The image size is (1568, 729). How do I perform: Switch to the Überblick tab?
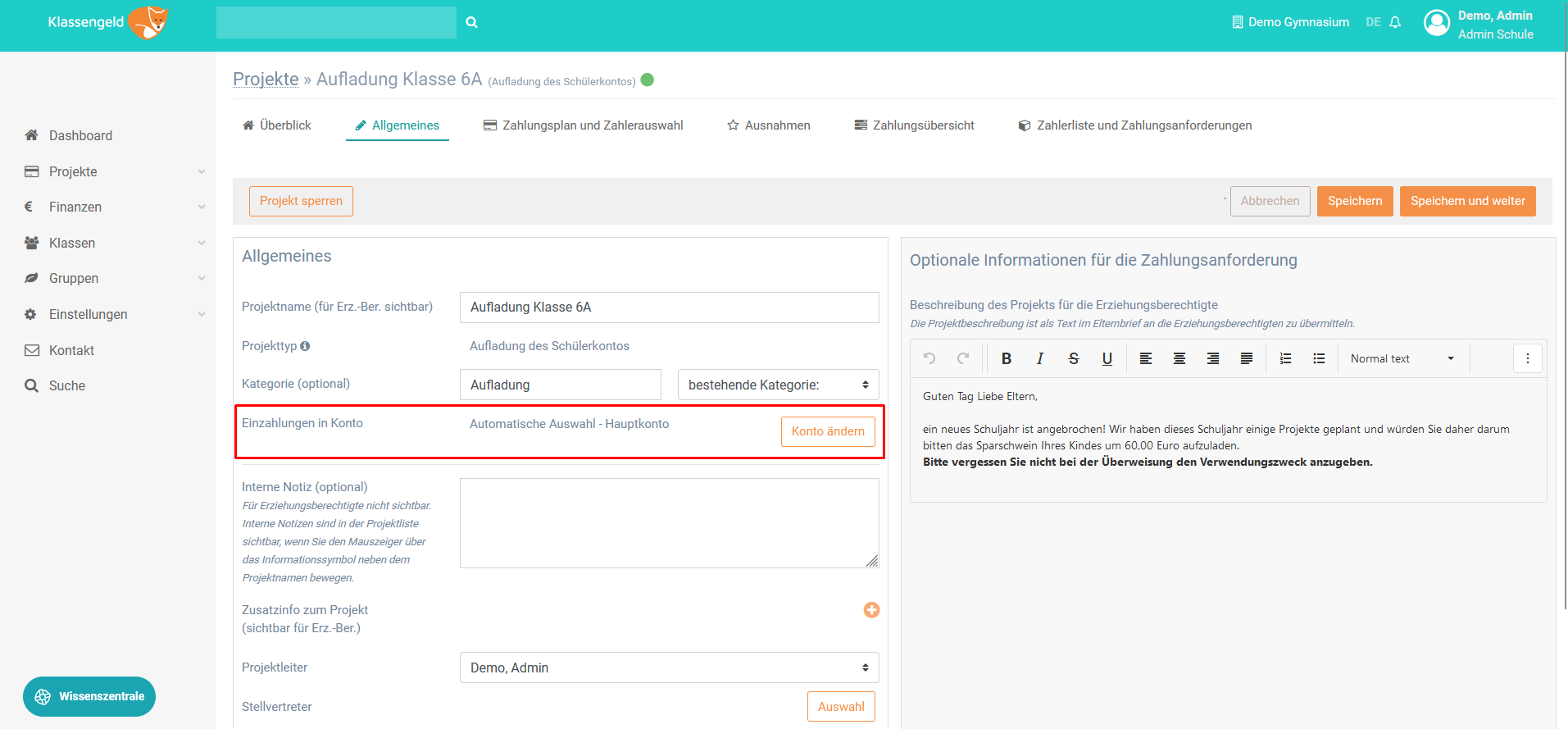277,125
